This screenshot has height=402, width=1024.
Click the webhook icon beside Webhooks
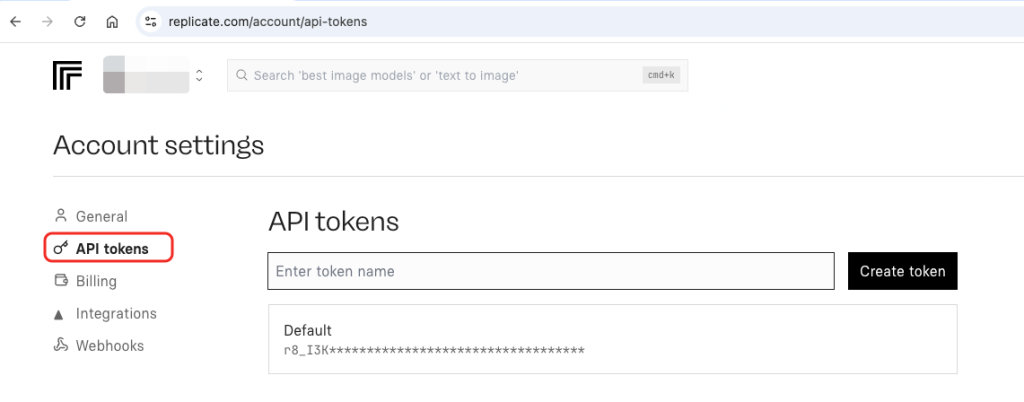pos(61,346)
